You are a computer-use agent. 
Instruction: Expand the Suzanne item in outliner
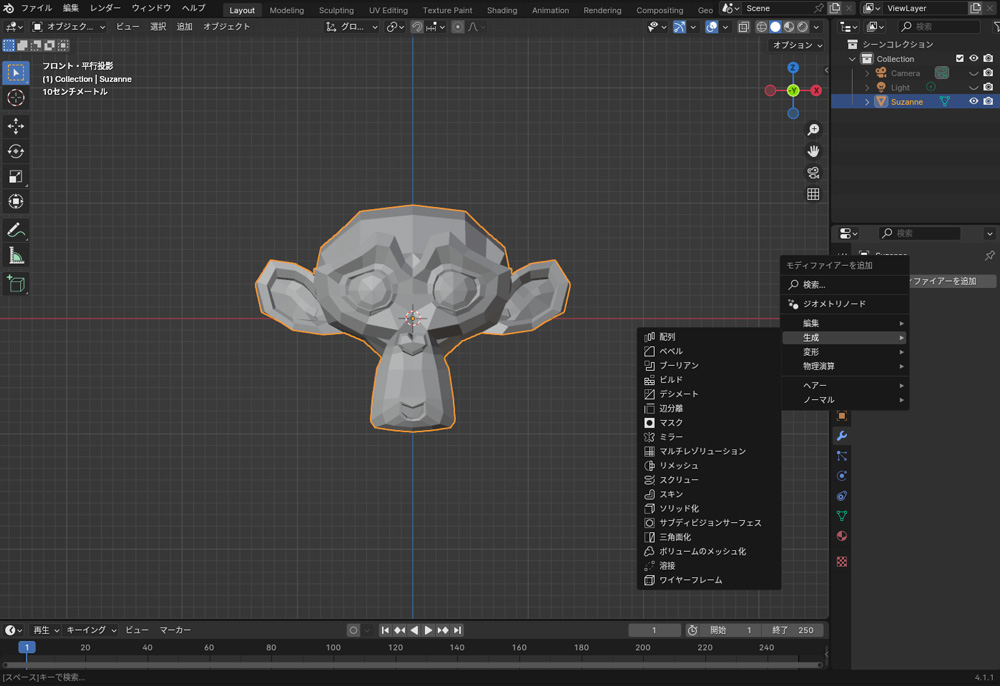pos(868,102)
